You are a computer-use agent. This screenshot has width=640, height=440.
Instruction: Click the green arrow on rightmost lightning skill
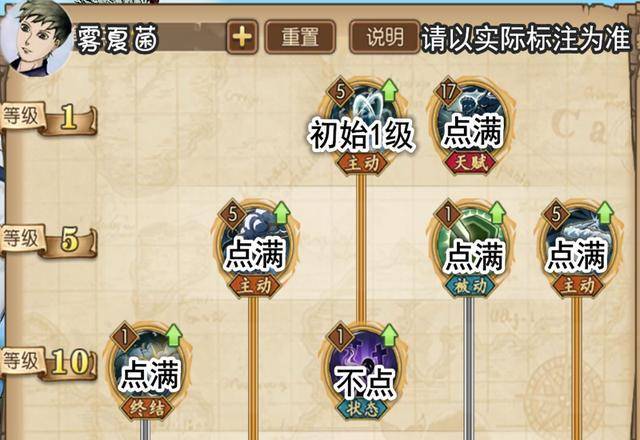[605, 213]
